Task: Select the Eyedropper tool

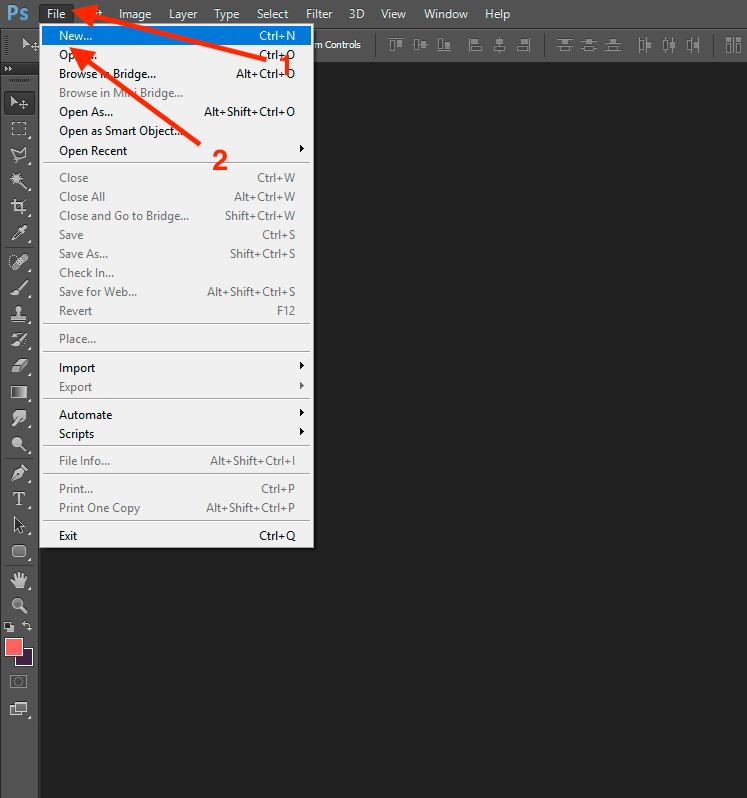Action: coord(19,233)
